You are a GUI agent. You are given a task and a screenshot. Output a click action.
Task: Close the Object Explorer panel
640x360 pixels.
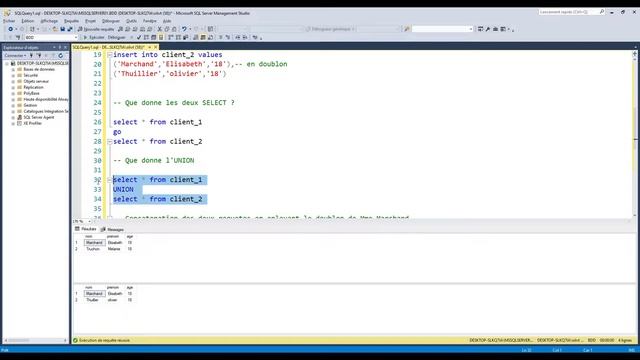point(65,47)
